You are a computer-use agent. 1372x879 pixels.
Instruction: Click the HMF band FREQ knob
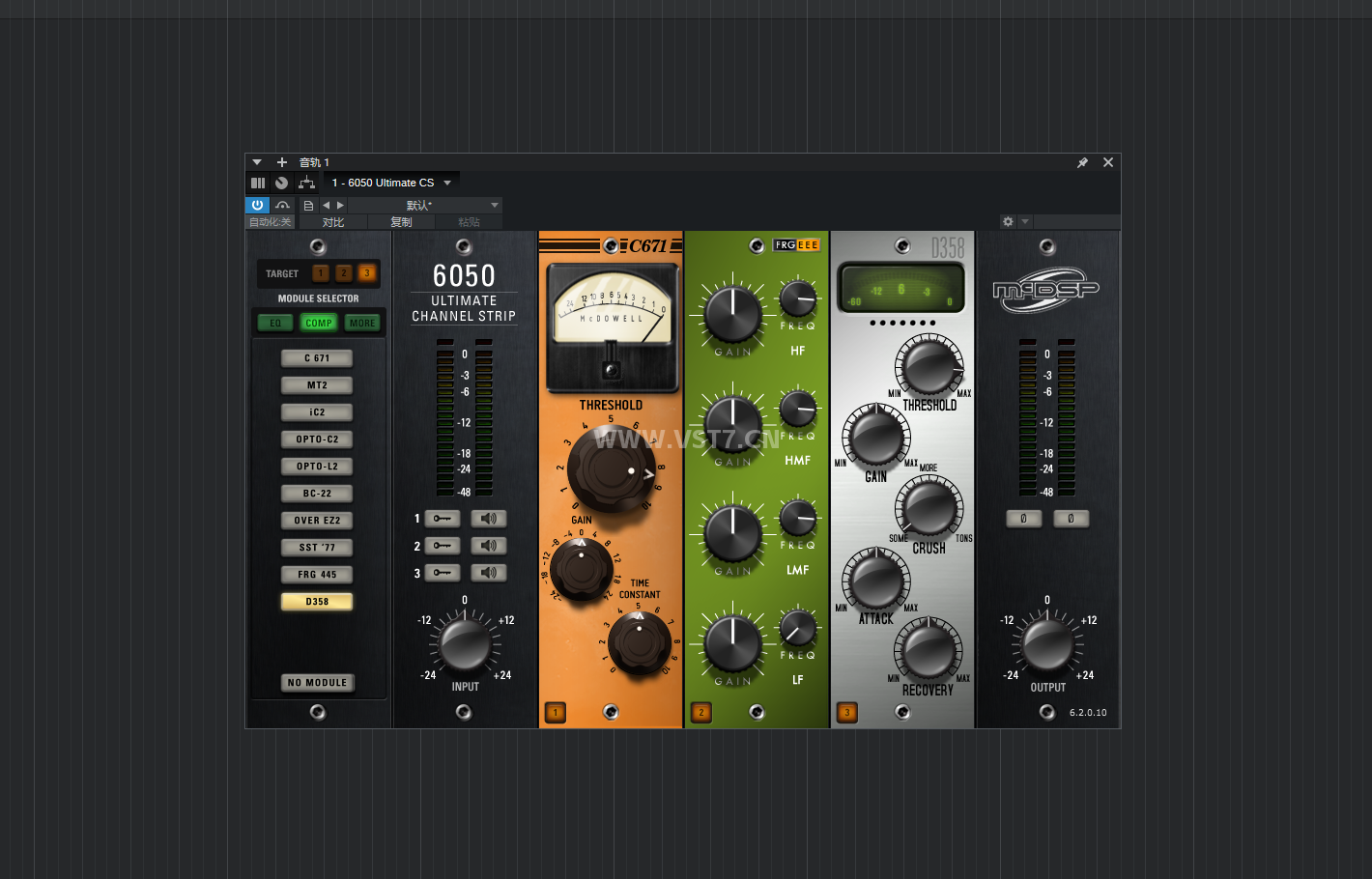[x=798, y=409]
